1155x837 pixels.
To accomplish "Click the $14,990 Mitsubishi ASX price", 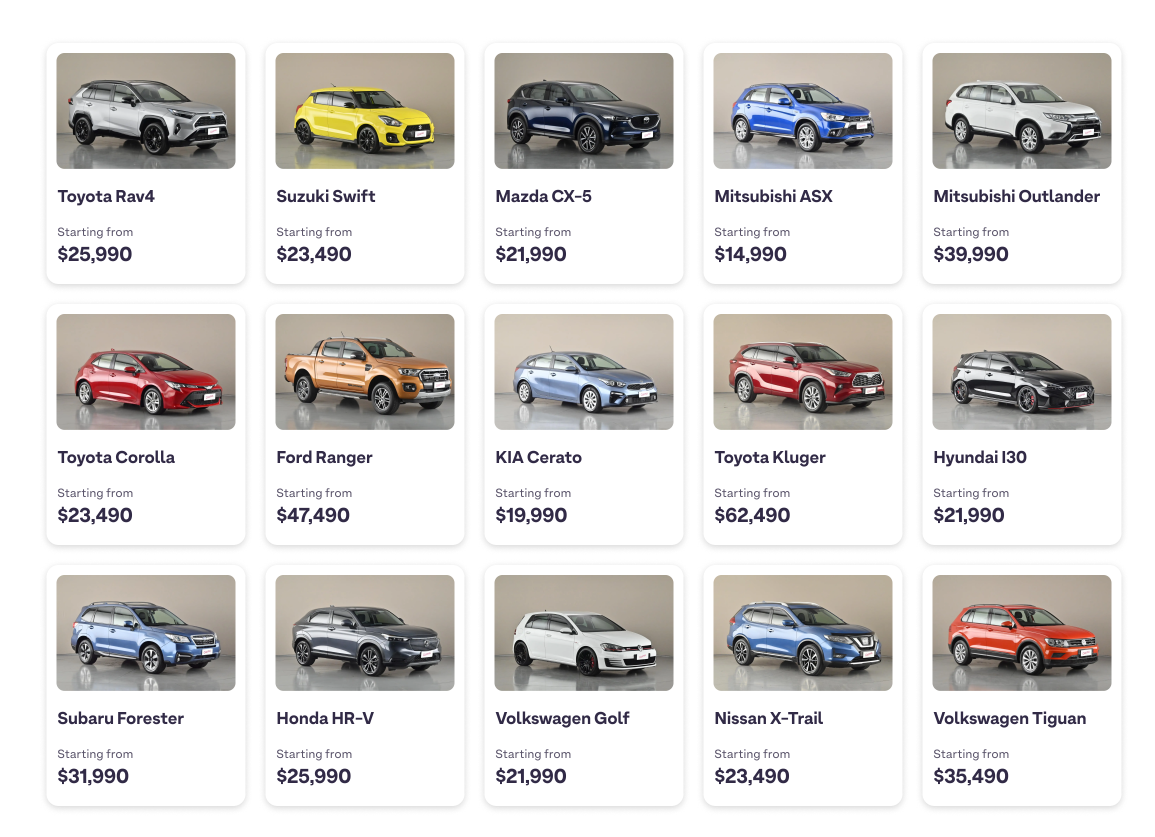I will pyautogui.click(x=751, y=254).
